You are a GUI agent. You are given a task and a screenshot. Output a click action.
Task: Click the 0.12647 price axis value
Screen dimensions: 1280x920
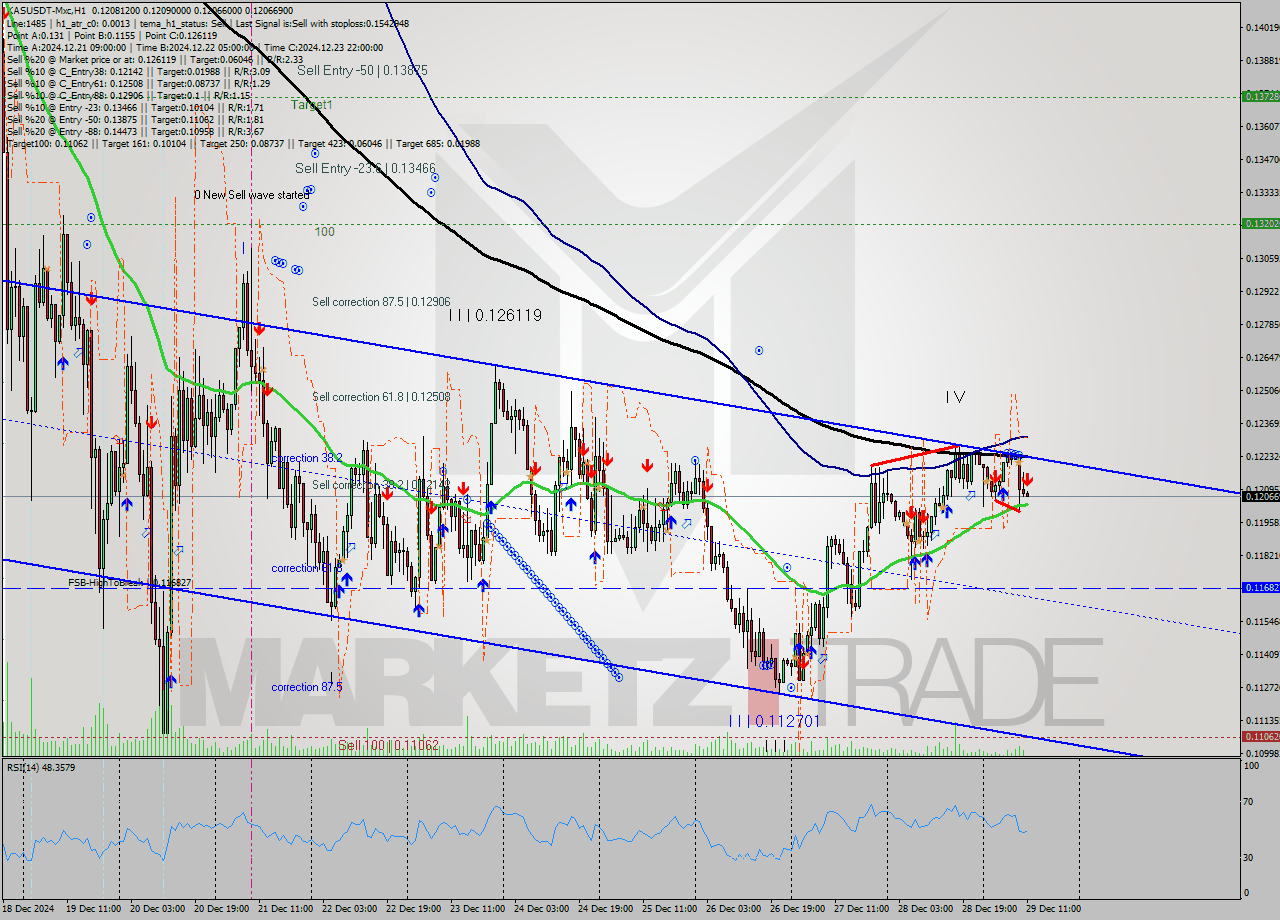(1262, 357)
